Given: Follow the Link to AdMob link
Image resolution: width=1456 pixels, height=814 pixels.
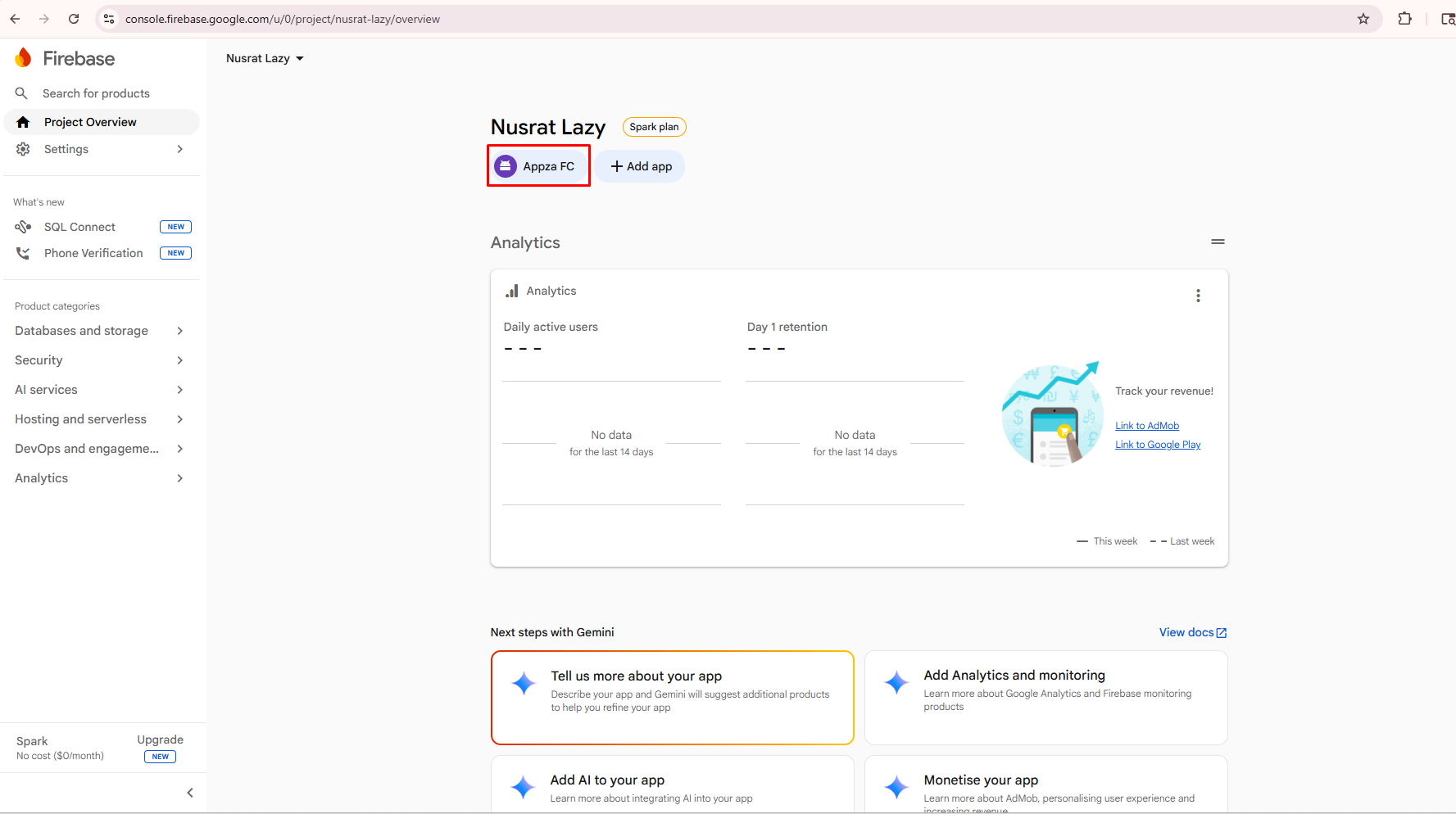Looking at the screenshot, I should (x=1147, y=426).
